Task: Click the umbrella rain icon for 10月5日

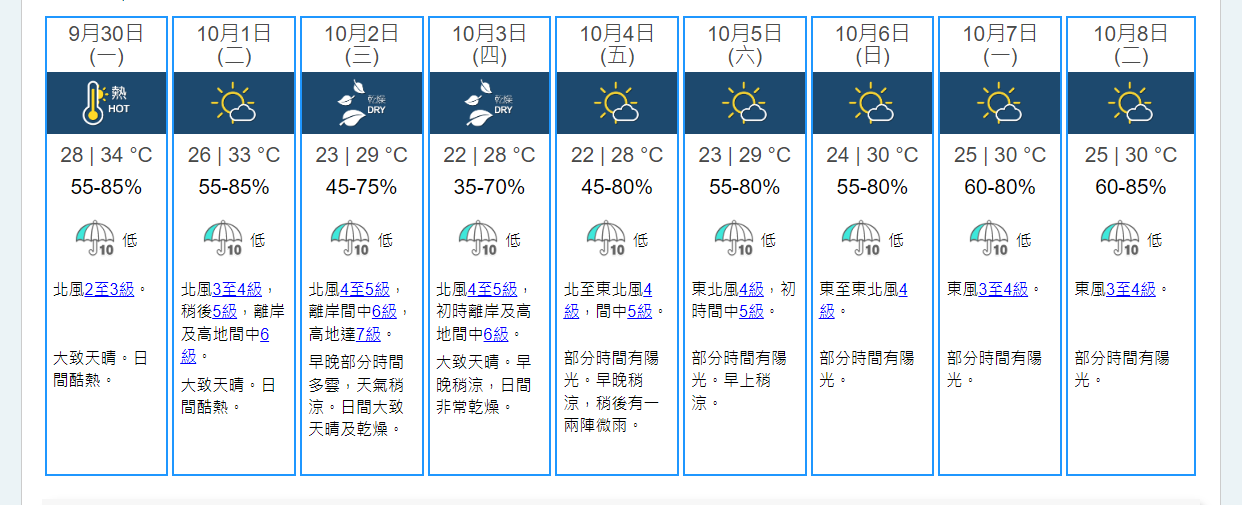Action: pyautogui.click(x=734, y=239)
